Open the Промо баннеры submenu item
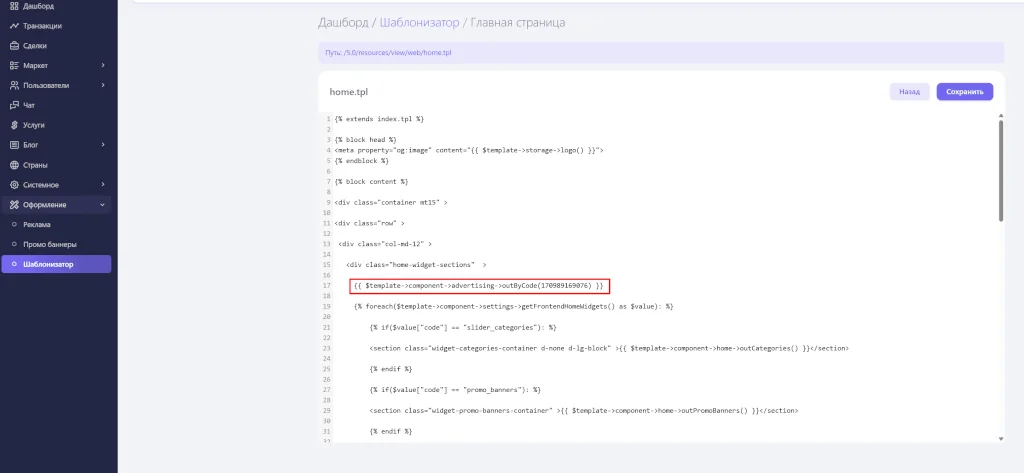This screenshot has height=473, width=1024. (49, 244)
